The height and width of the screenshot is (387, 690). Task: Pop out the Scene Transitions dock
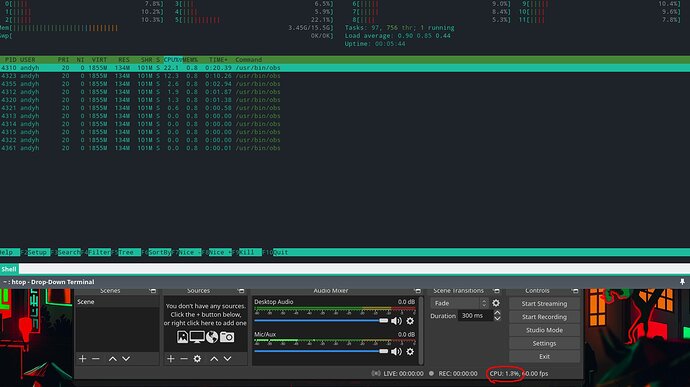[x=496, y=291]
